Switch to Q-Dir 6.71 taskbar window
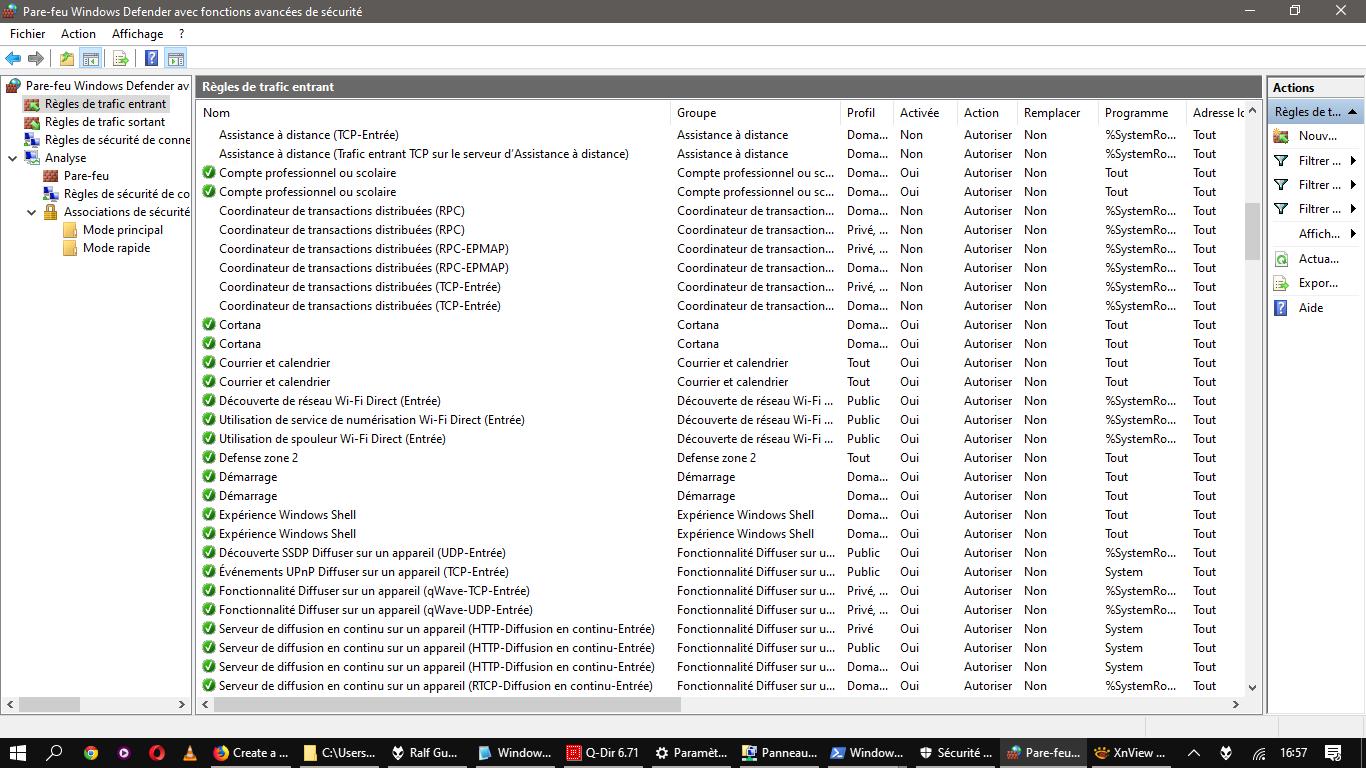The width and height of the screenshot is (1366, 768). pyautogui.click(x=603, y=752)
